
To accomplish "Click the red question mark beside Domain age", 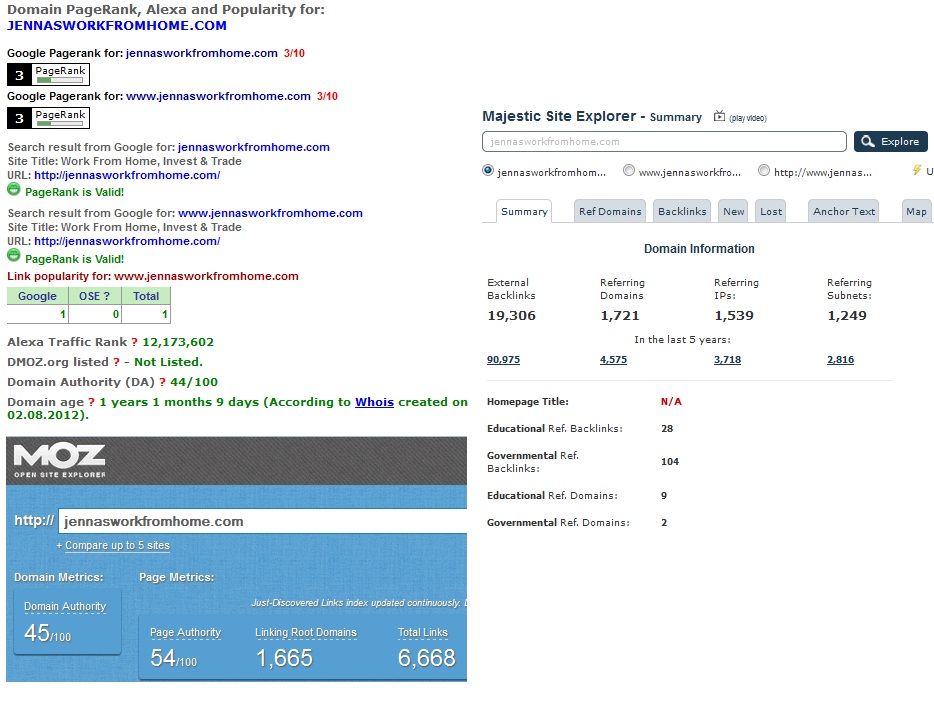I will (x=92, y=402).
